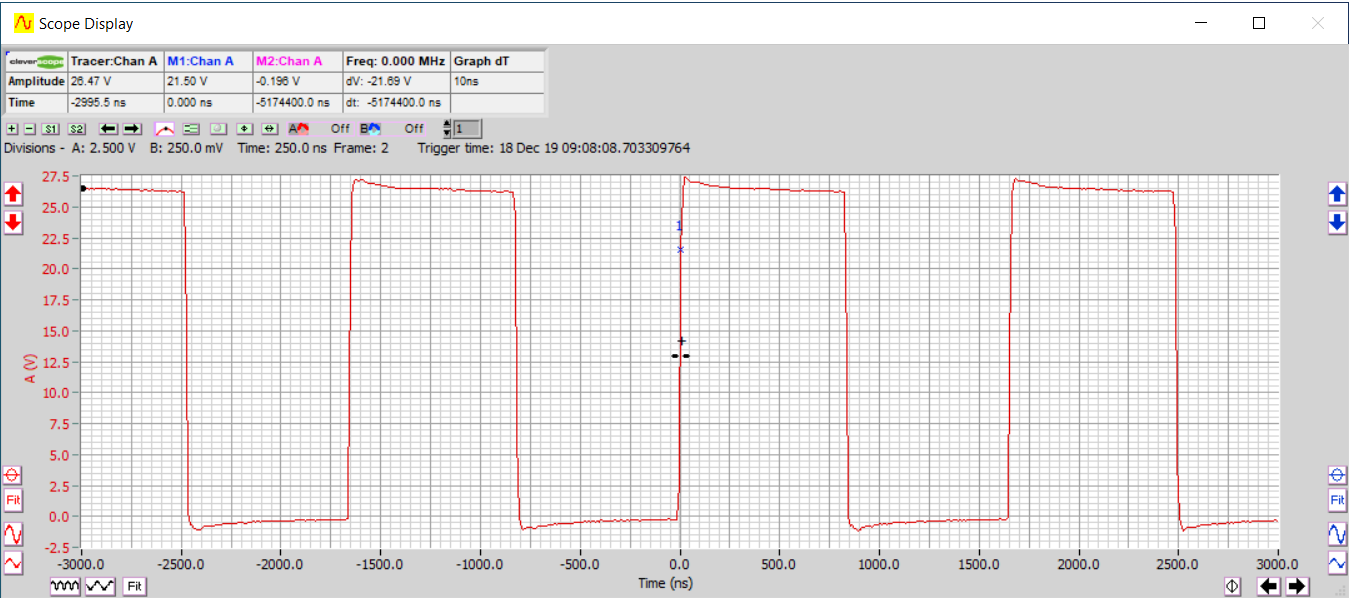Click the minus zoom-out toolbar button
The image size is (1349, 599).
point(30,129)
